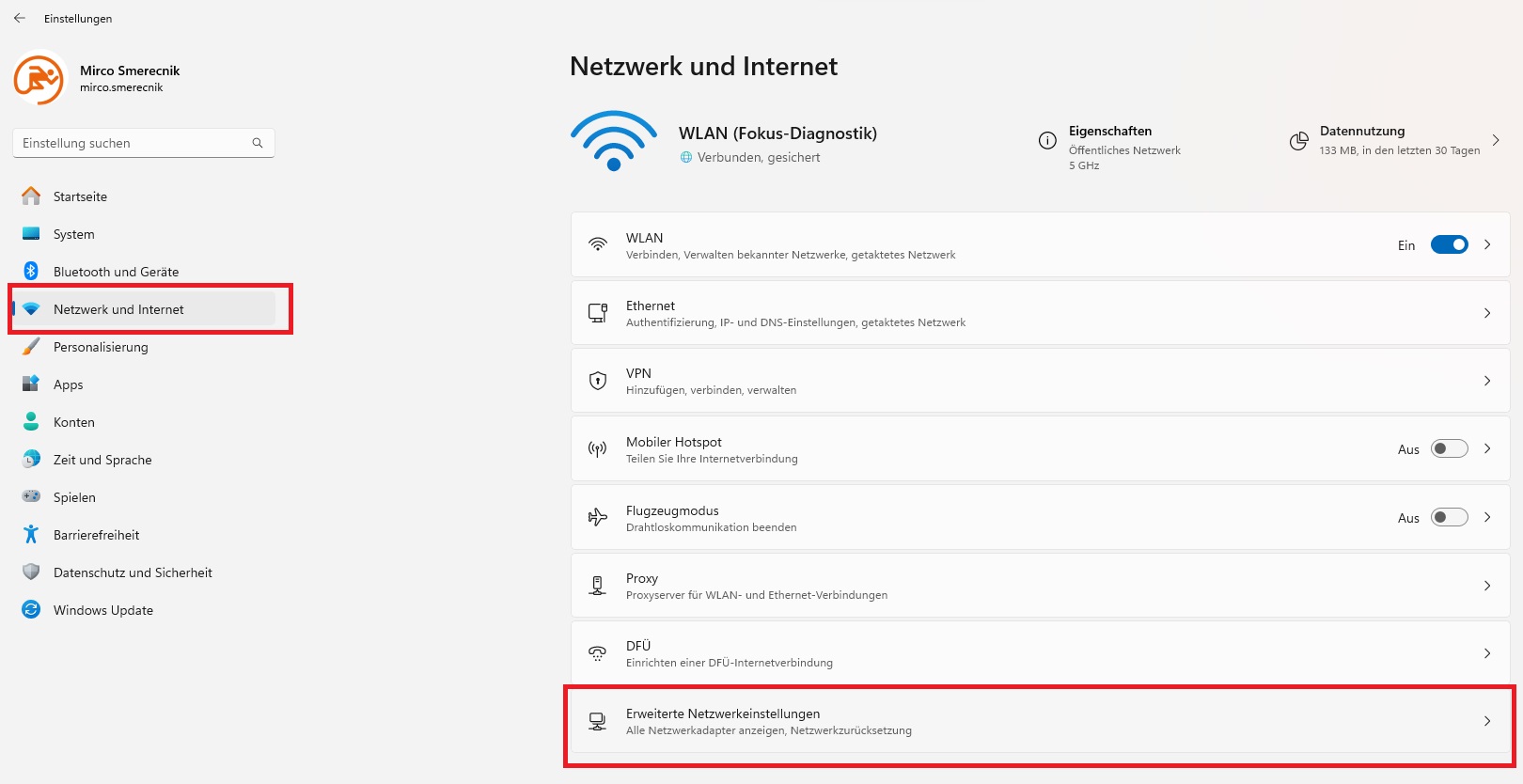Click the Barrierefreiheit accessibility icon
This screenshot has width=1523, height=784.
pyautogui.click(x=31, y=534)
